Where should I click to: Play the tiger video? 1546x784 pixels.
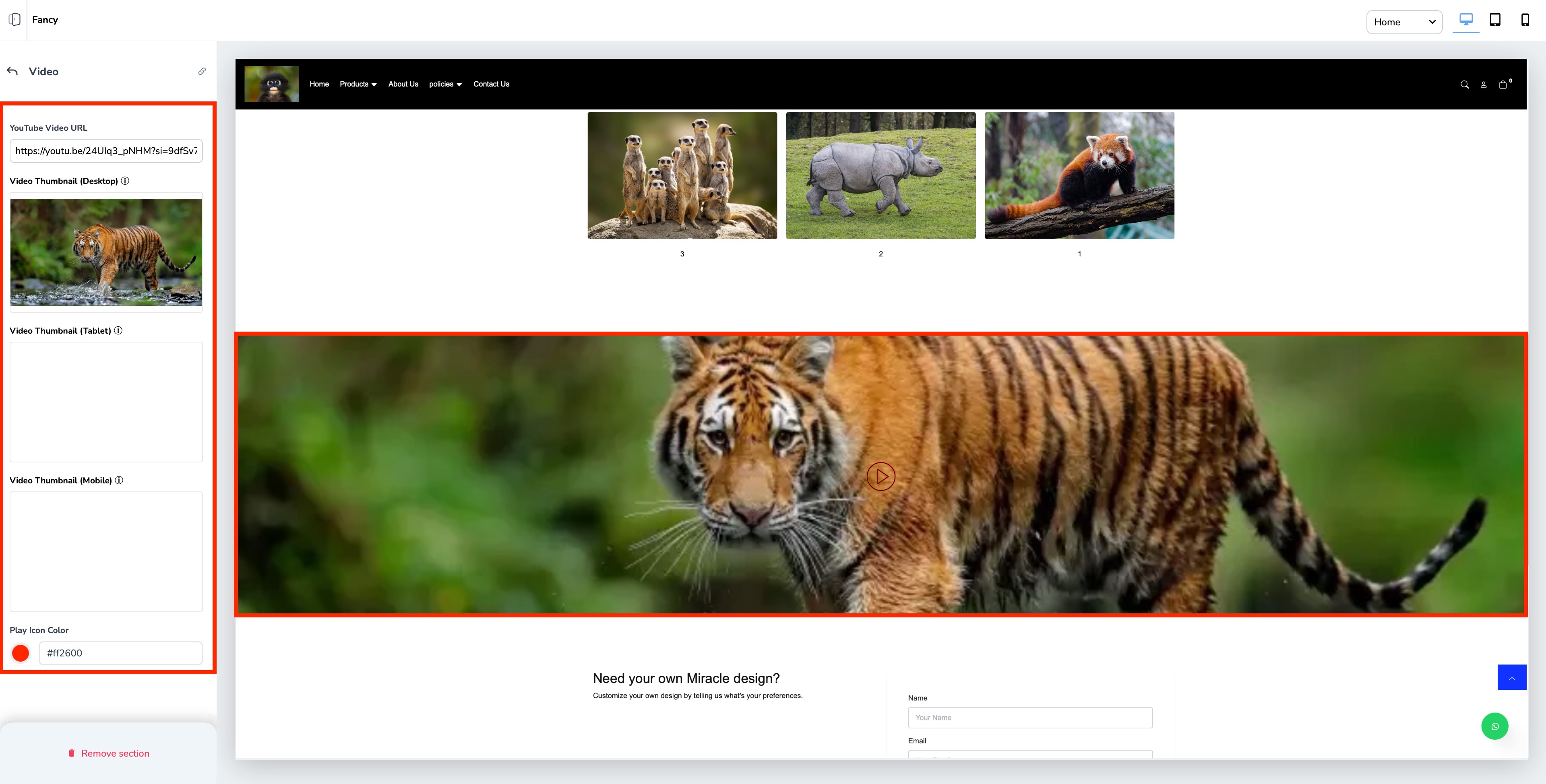click(880, 477)
